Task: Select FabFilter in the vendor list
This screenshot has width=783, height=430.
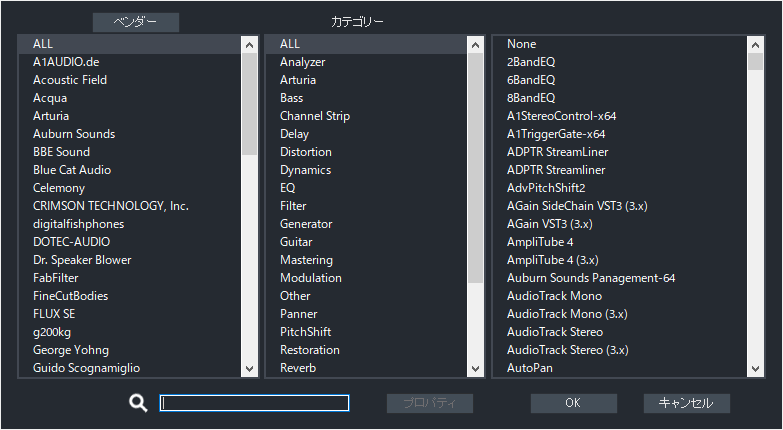Action: pyautogui.click(x=56, y=278)
